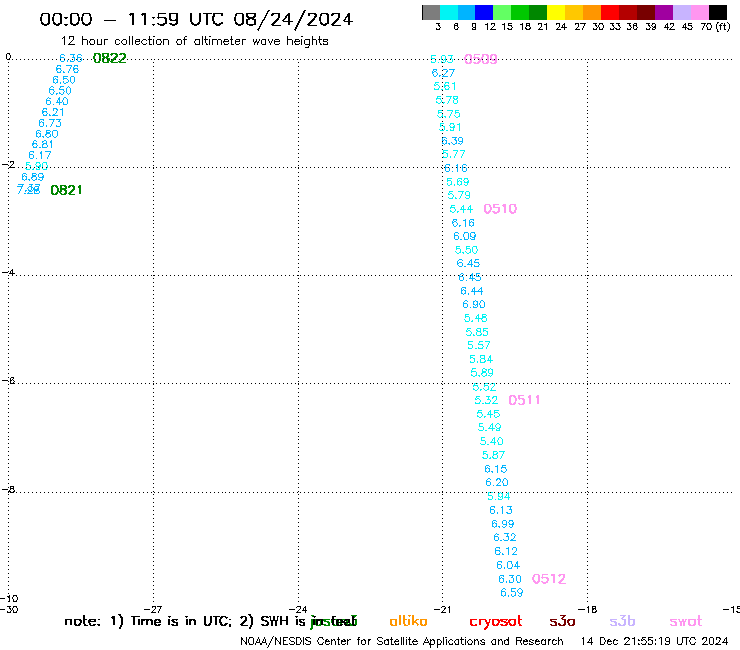Click the lavender 's3b' legend label
This screenshot has width=740, height=650.
click(622, 621)
